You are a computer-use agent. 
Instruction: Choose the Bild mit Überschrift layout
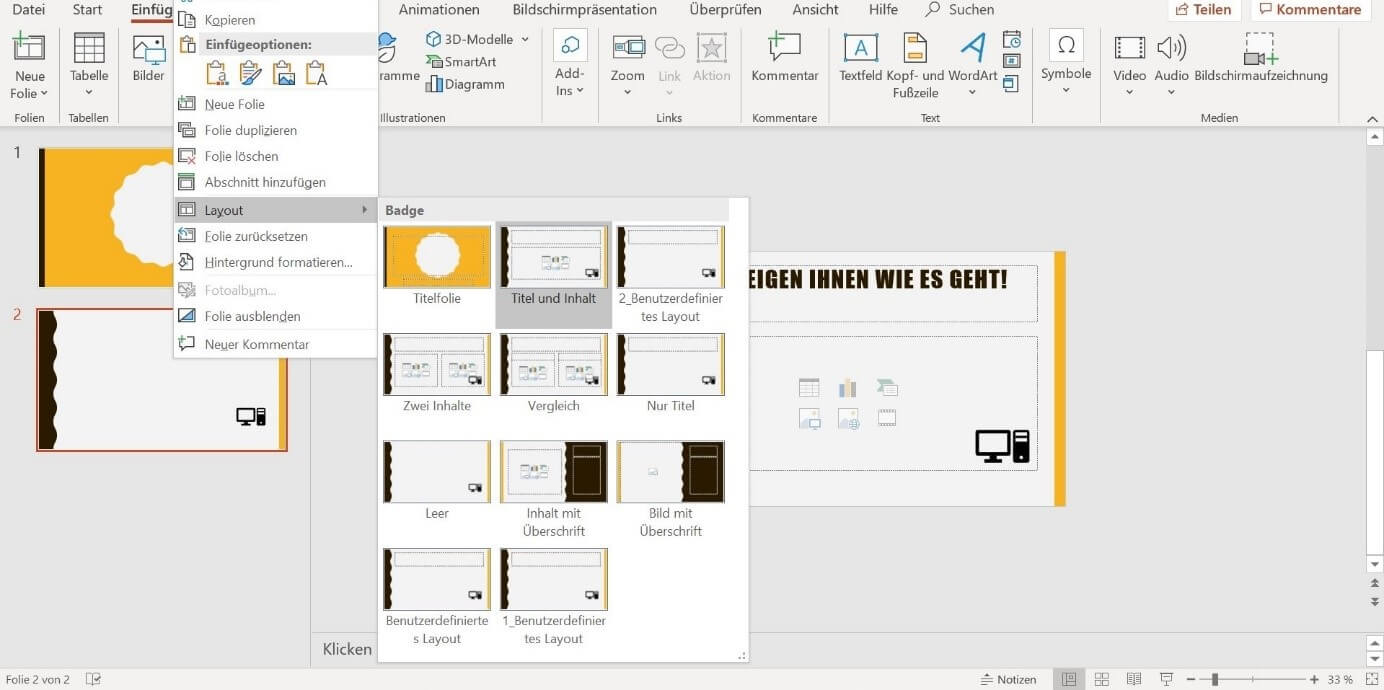click(x=670, y=489)
